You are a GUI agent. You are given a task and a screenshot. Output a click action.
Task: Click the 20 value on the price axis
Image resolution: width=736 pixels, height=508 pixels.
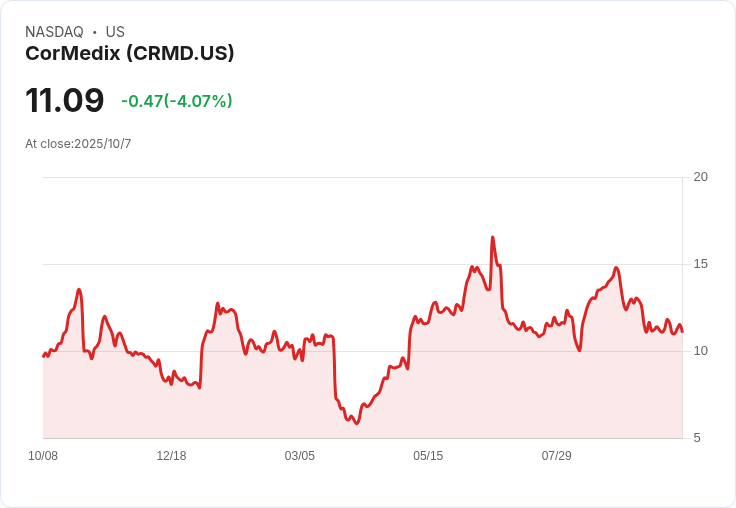[701, 177]
